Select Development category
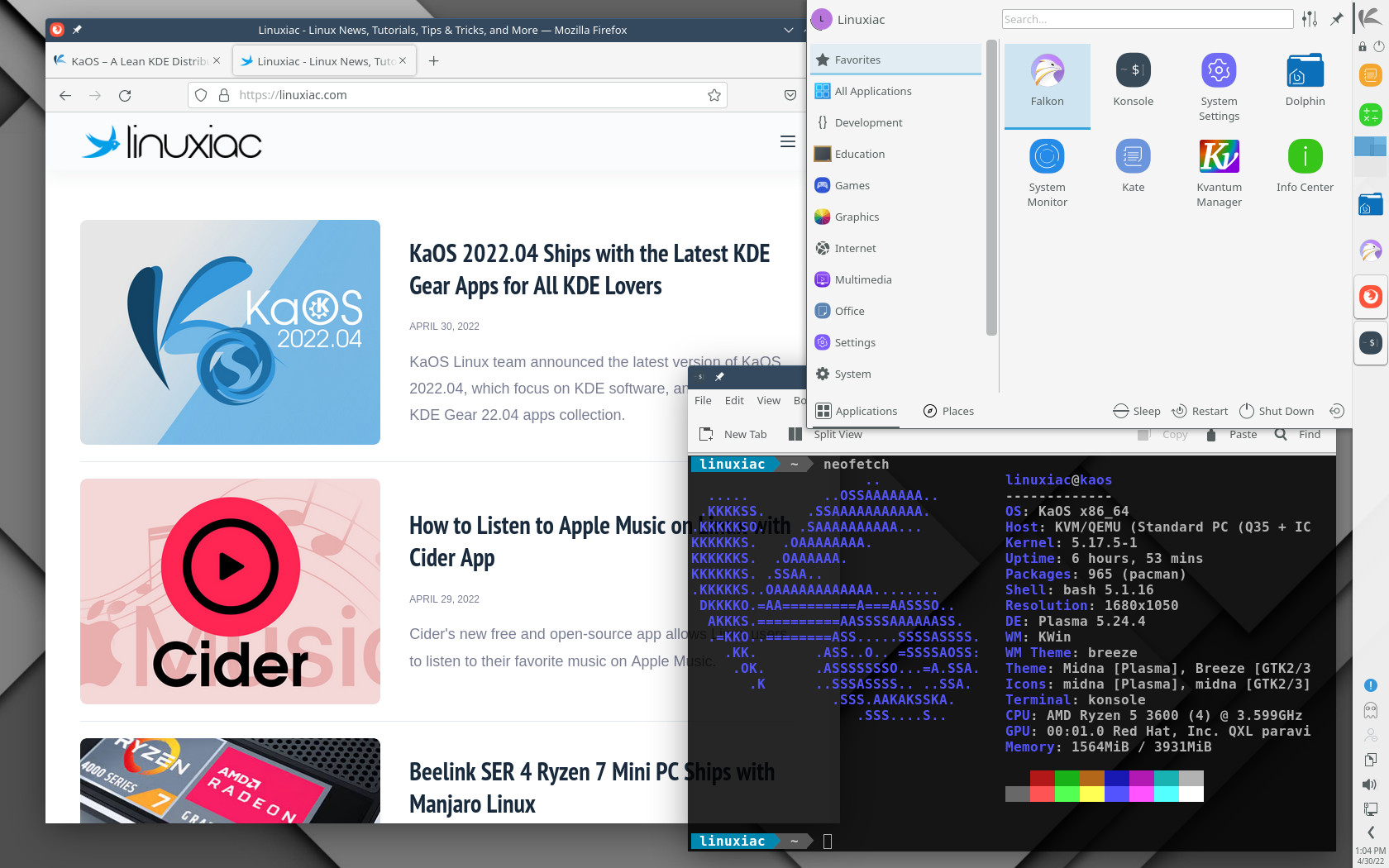The image size is (1389, 868). (x=895, y=122)
